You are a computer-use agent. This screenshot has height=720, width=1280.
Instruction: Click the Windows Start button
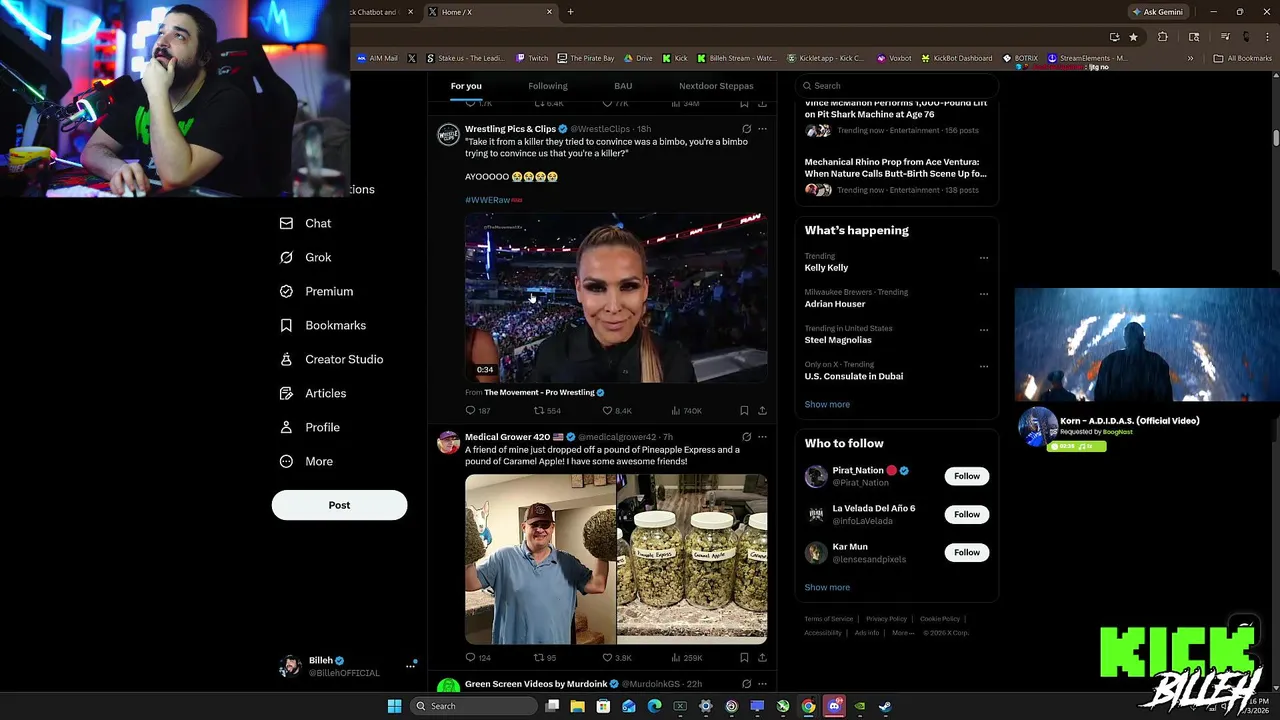(394, 706)
